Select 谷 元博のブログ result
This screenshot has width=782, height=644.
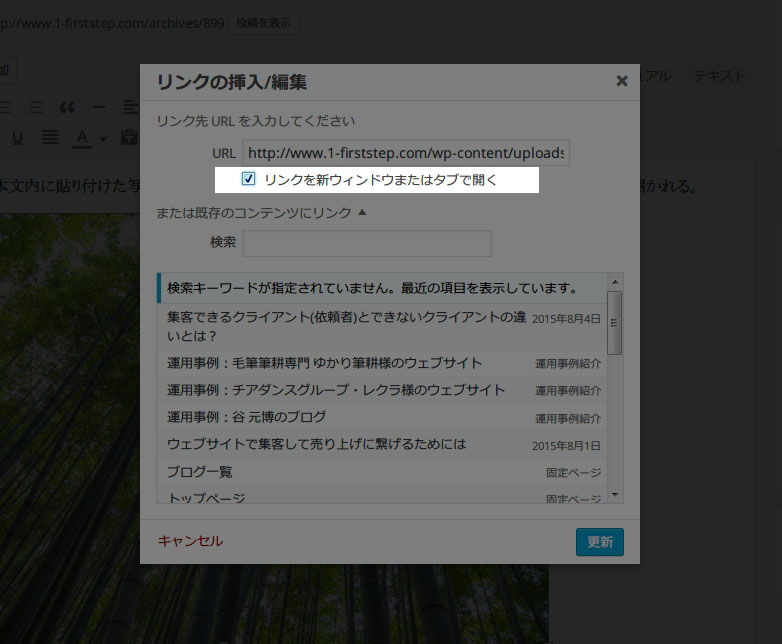point(382,417)
